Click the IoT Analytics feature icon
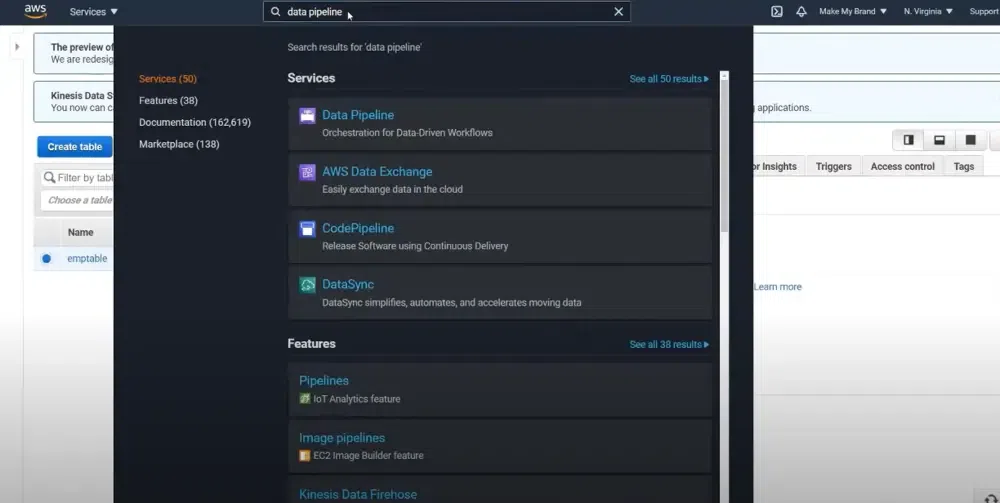 305,398
